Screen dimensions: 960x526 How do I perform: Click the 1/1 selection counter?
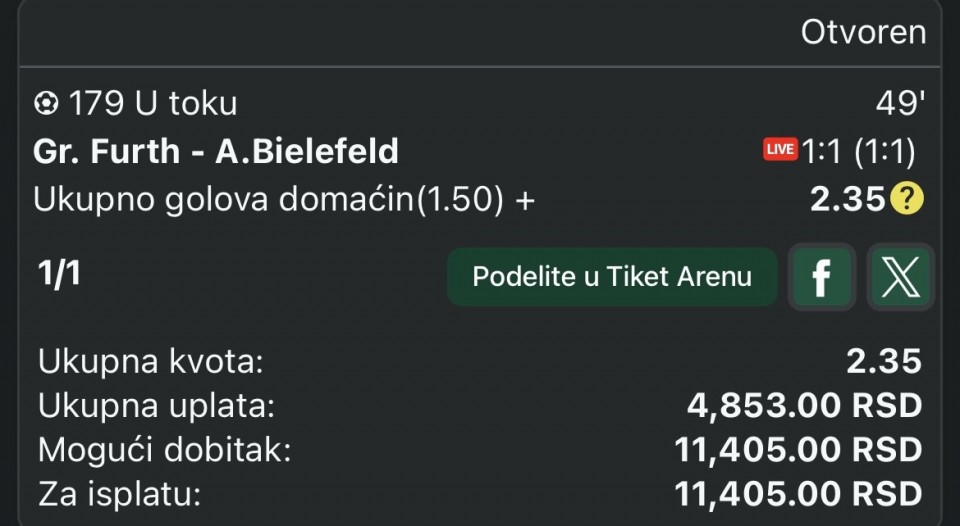pos(59,275)
